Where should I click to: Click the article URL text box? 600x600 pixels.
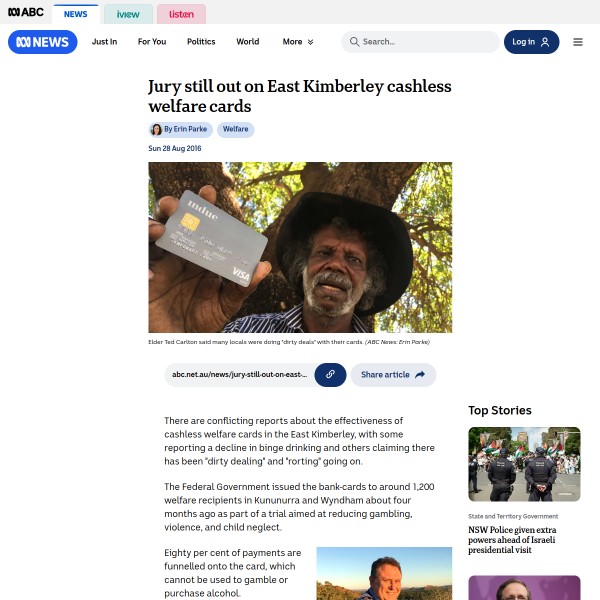pos(240,375)
